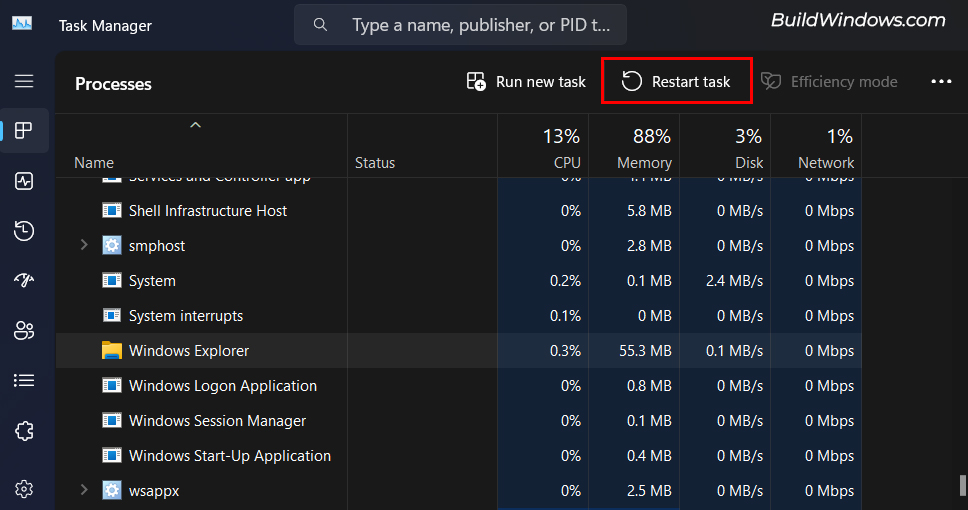This screenshot has width=968, height=510.
Task: Select the Windows Session Manager row
Action: tap(459, 421)
